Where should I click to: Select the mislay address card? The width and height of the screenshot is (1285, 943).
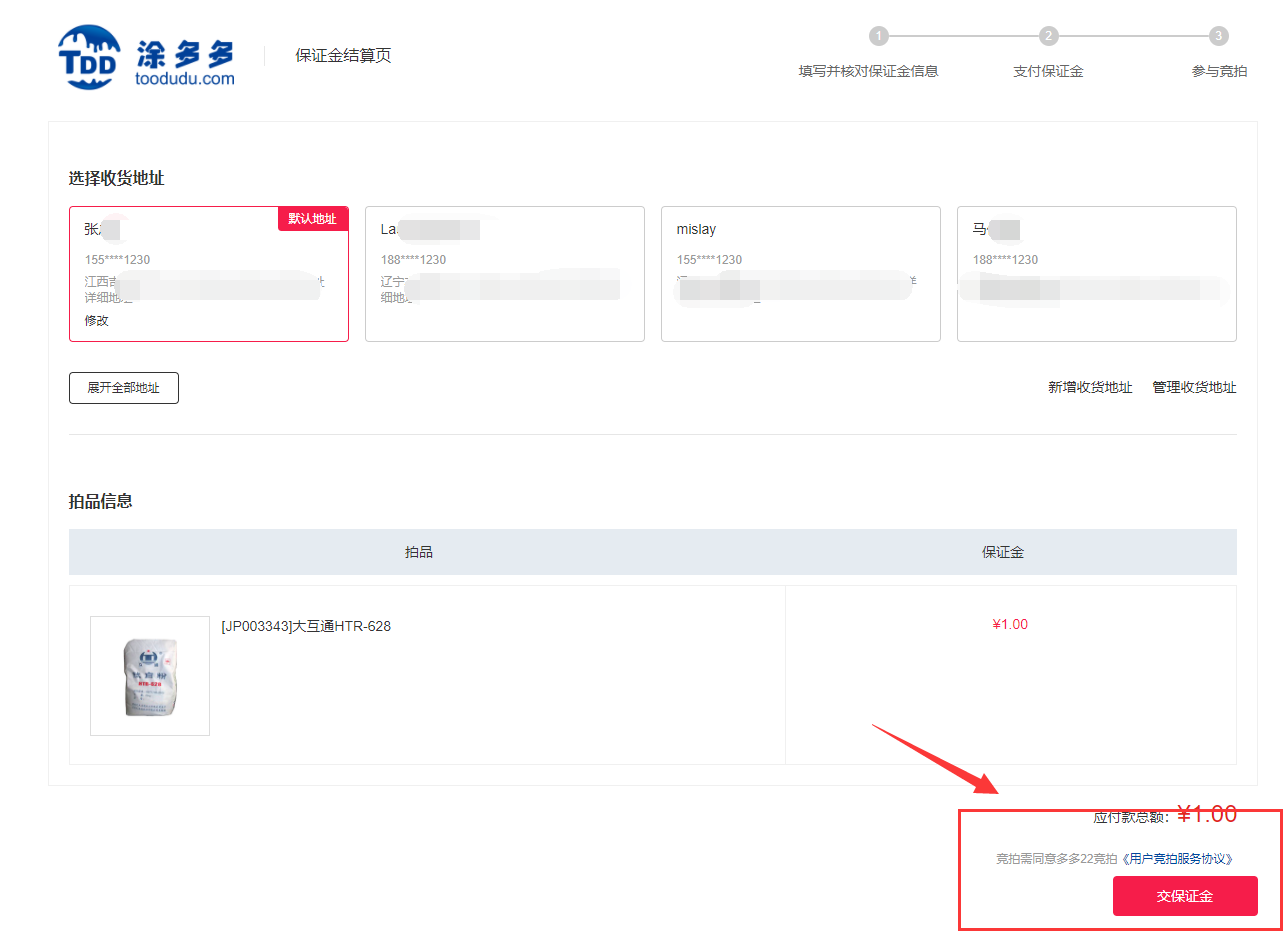pyautogui.click(x=800, y=273)
